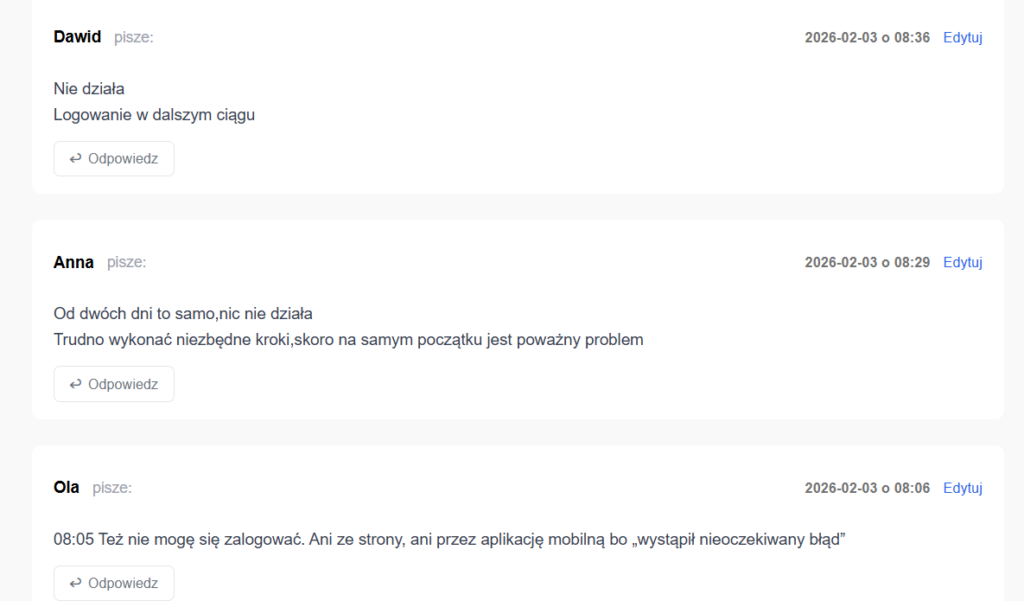Click the "Nie działa" comment line
The height and width of the screenshot is (601, 1024).
tap(89, 89)
